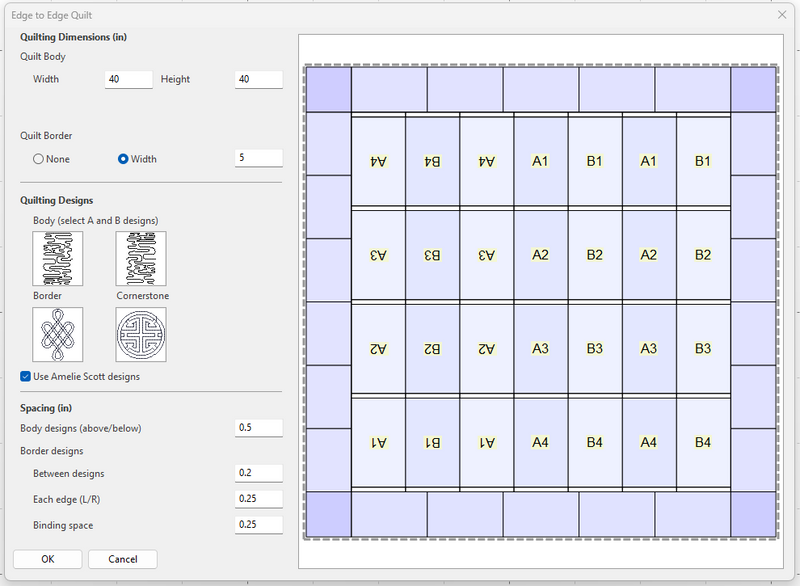
Task: Click the bottom-left cornerstone block in preview
Action: pos(328,514)
